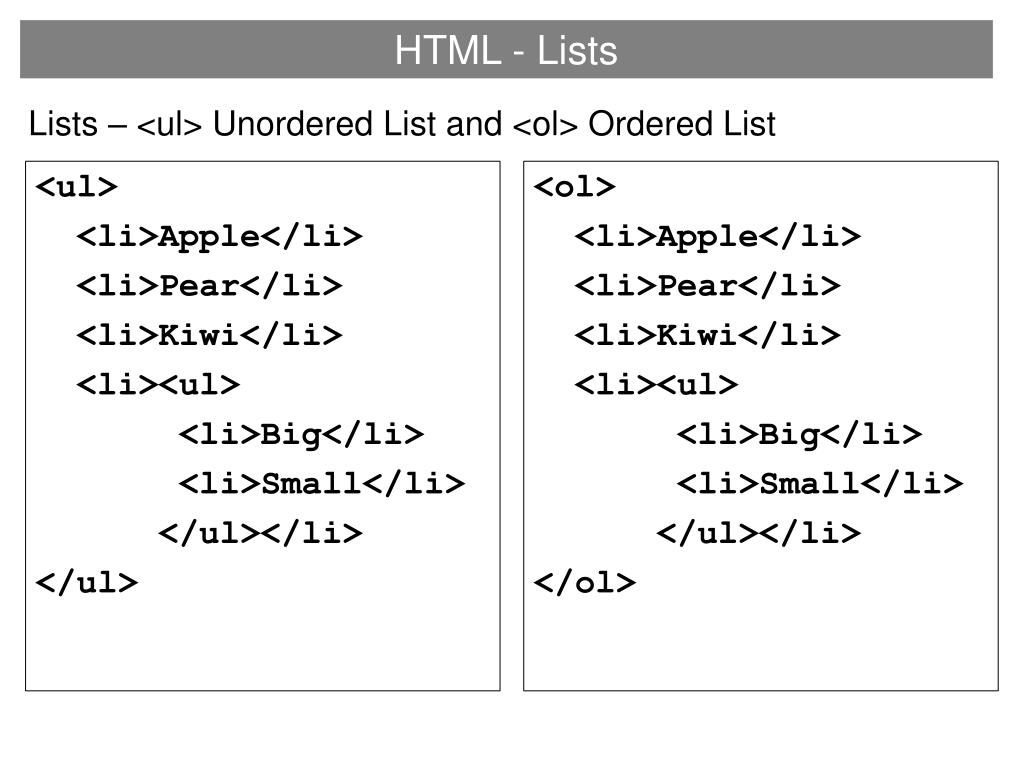Click the Small list item in right code box
Viewport: 1024px width, 768px height.
pyautogui.click(x=820, y=484)
